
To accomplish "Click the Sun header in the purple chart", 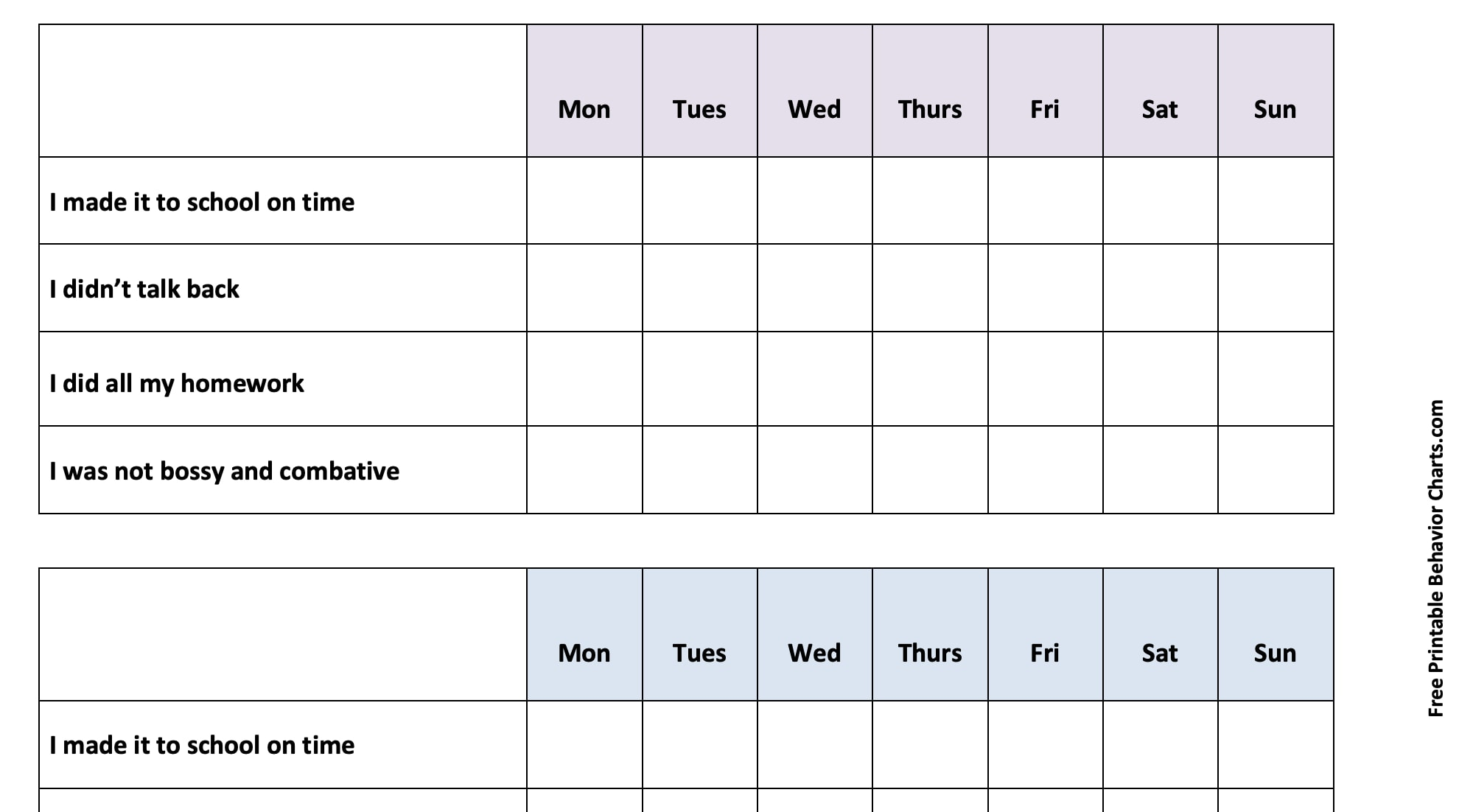I will (x=1275, y=109).
